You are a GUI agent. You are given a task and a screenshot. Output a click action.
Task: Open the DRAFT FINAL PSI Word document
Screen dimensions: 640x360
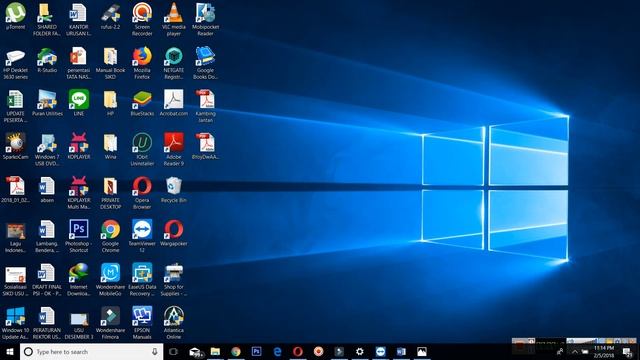coord(47,280)
